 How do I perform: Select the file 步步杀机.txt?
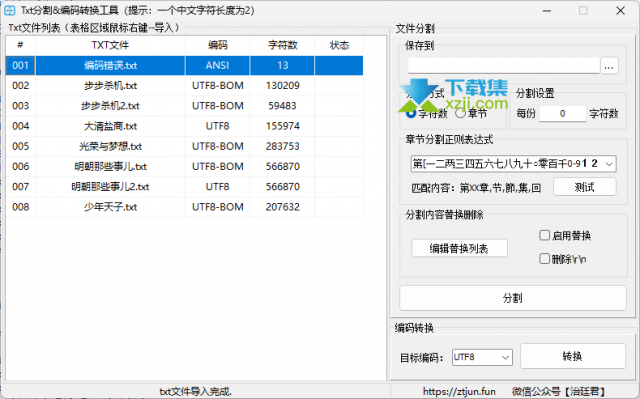pyautogui.click(x=110, y=86)
